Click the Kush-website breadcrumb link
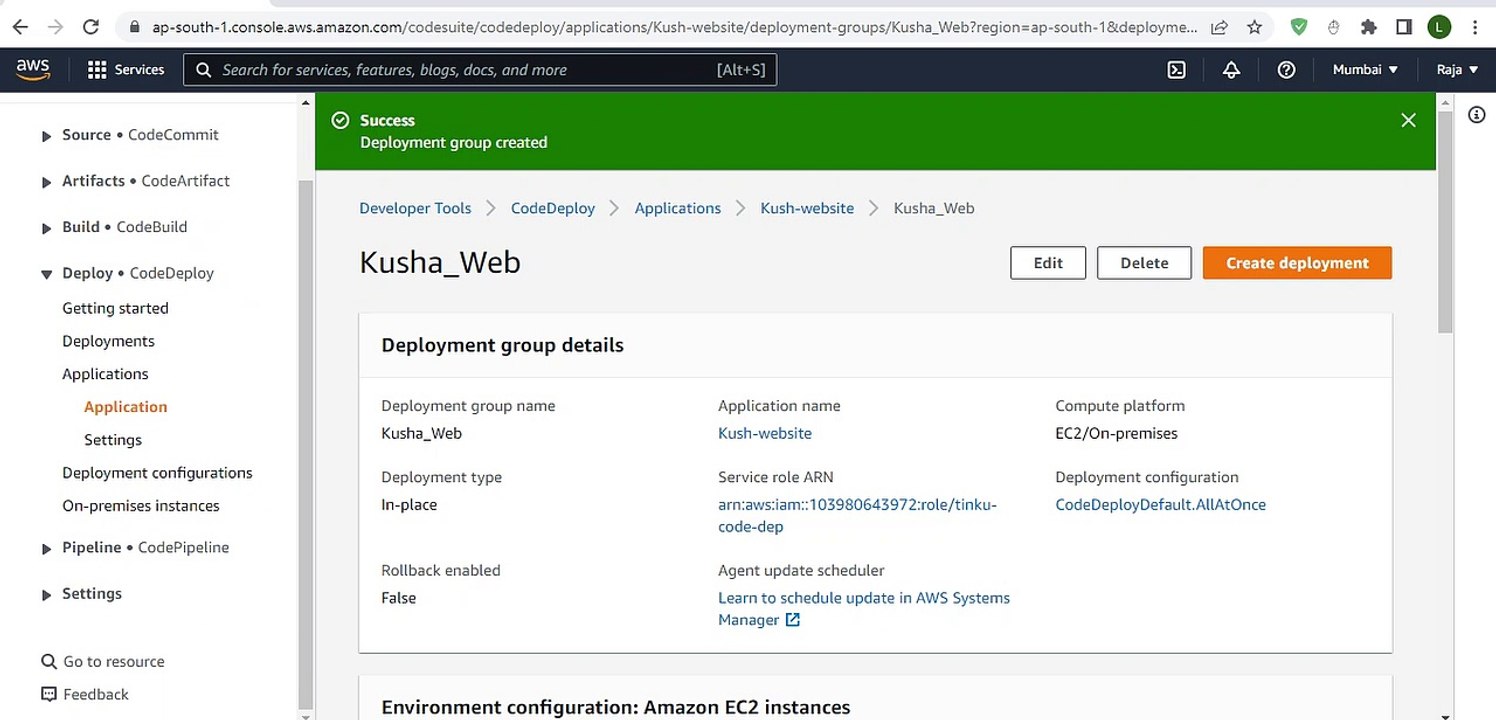Image resolution: width=1496 pixels, height=720 pixels. [807, 208]
